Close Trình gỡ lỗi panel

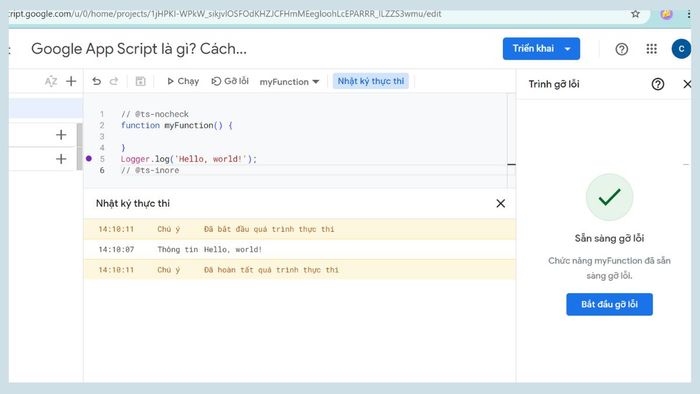[x=687, y=84]
